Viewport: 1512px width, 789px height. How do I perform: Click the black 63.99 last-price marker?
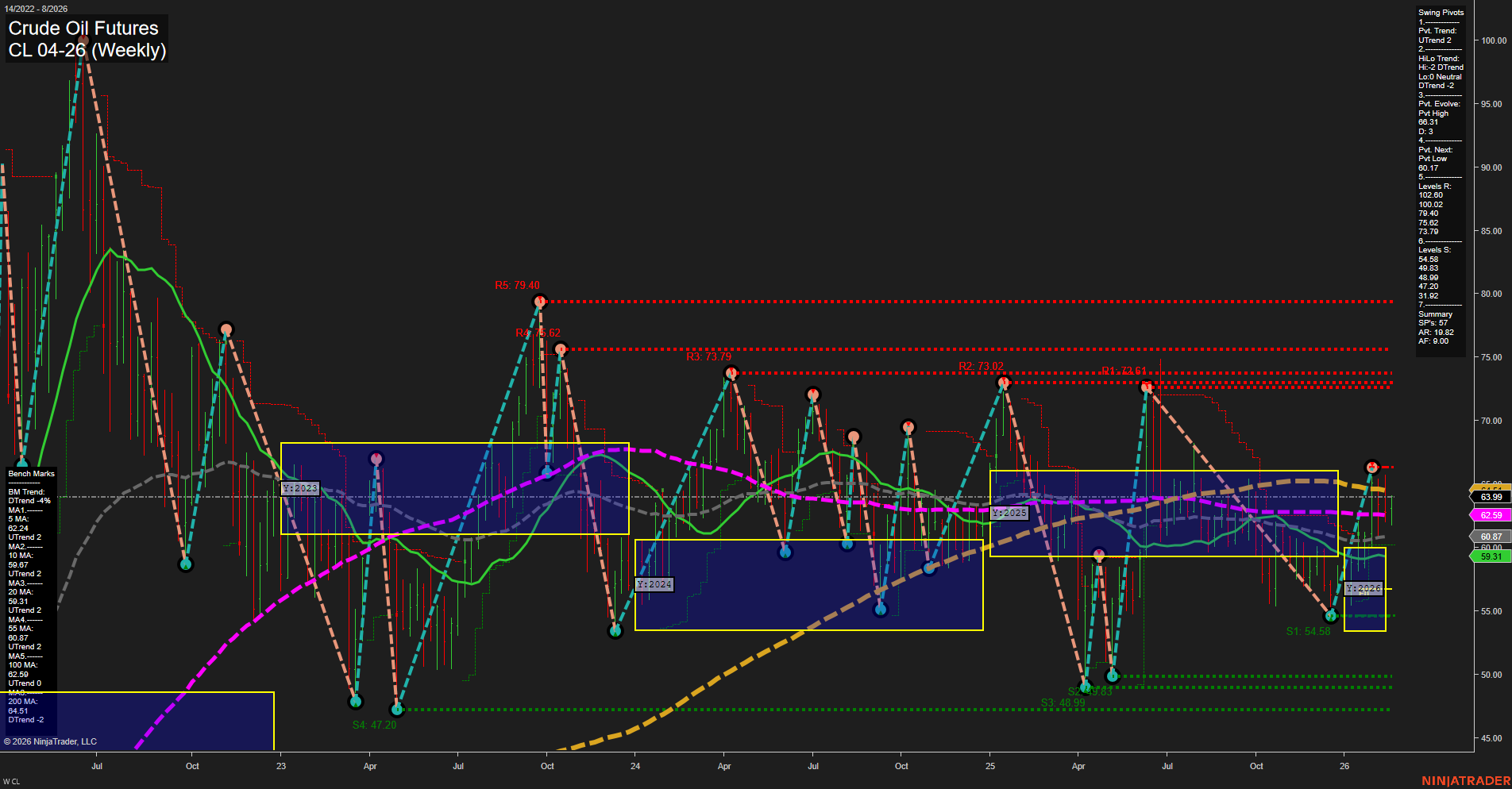pos(1491,497)
